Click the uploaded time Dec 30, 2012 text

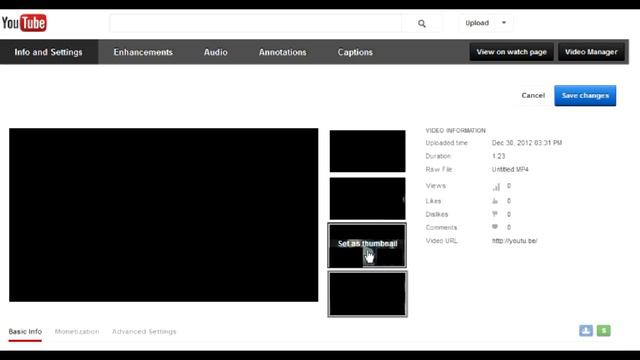click(527, 143)
